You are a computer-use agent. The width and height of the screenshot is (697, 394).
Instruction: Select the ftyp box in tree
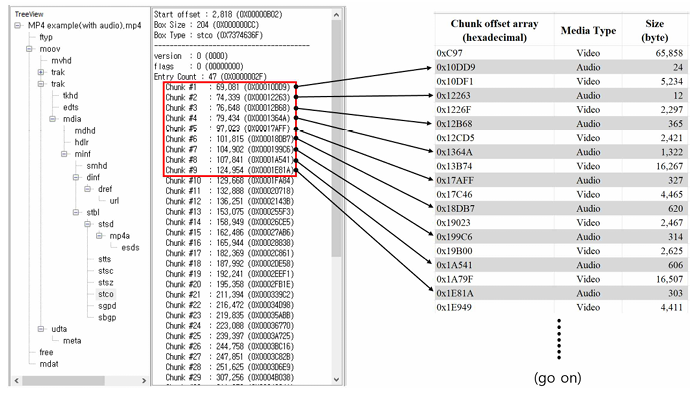[x=46, y=37]
